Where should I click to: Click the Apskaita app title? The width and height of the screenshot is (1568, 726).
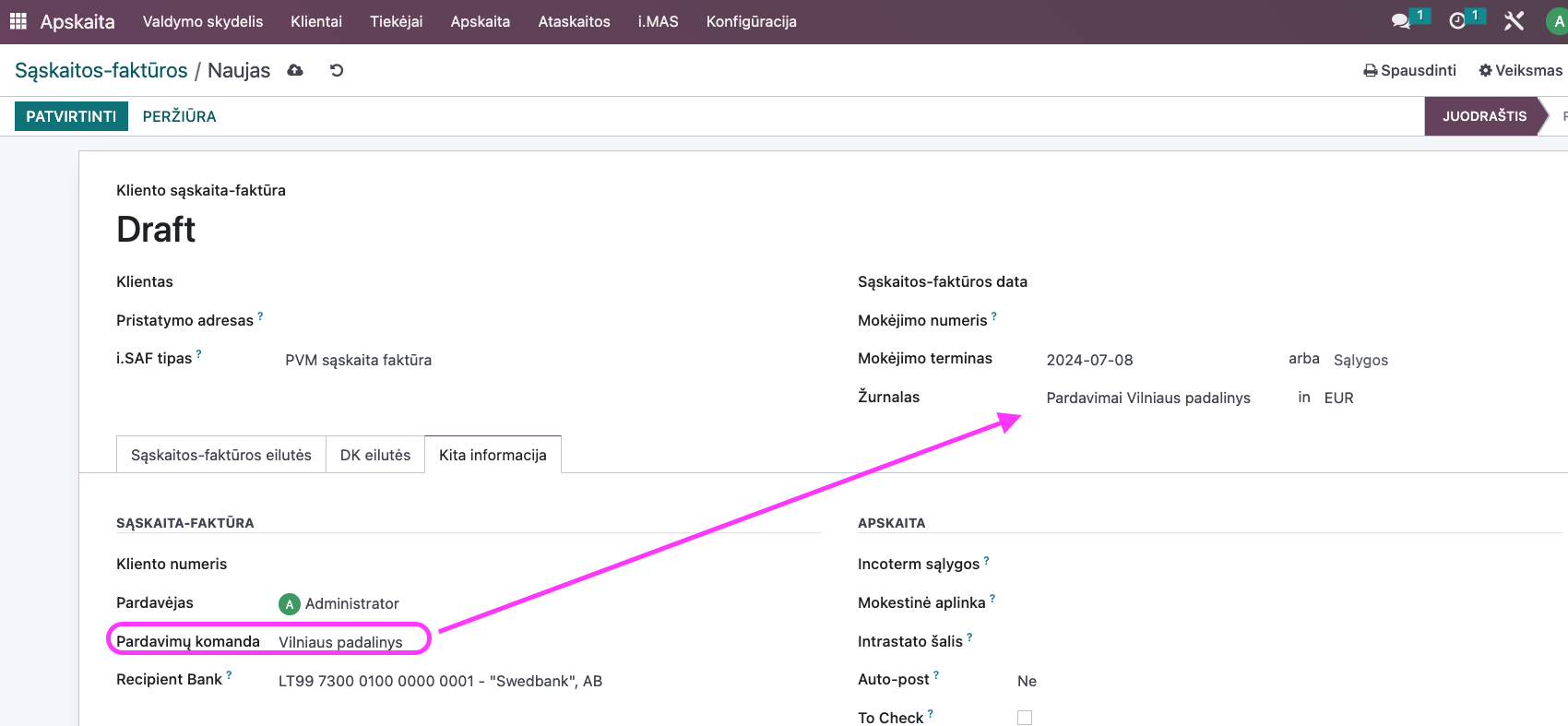point(77,21)
